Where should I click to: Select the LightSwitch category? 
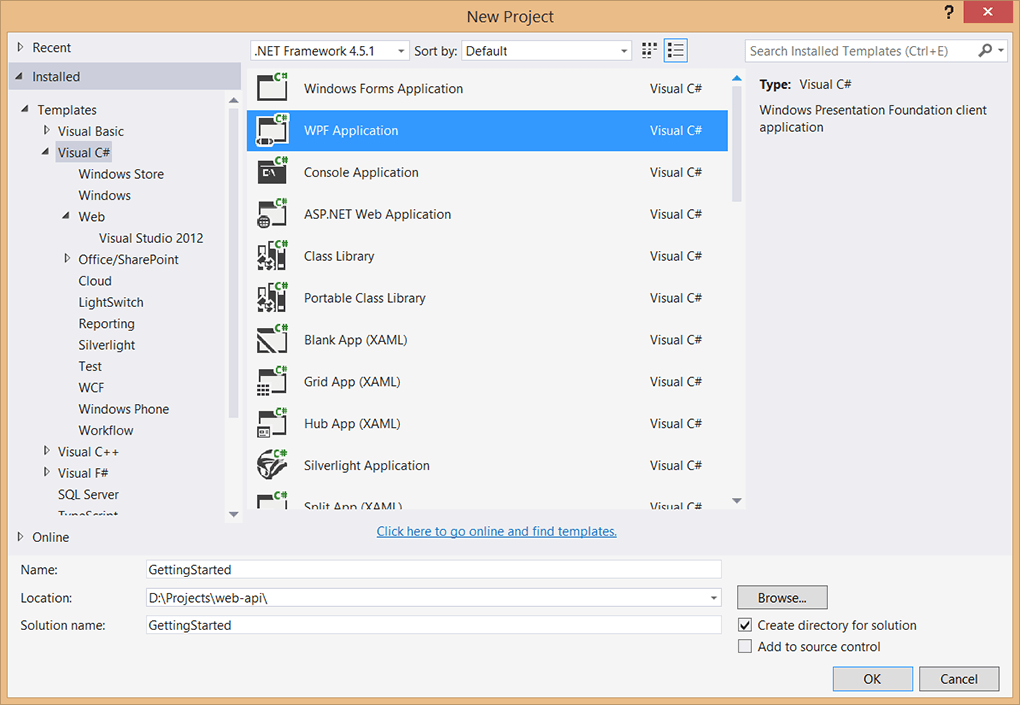click(x=111, y=302)
